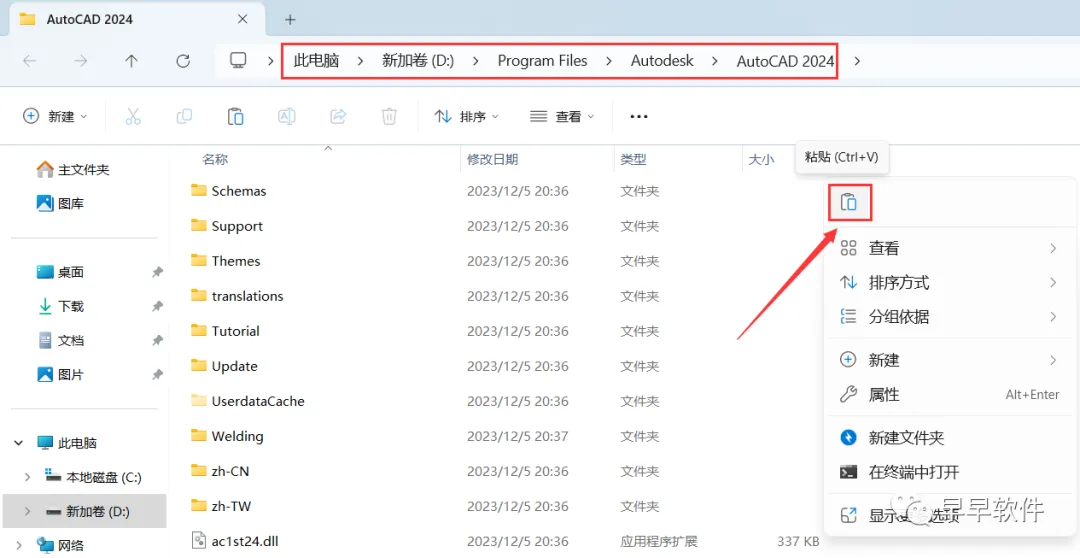Sort by 大小 column header
The height and width of the screenshot is (558, 1080).
(761, 160)
